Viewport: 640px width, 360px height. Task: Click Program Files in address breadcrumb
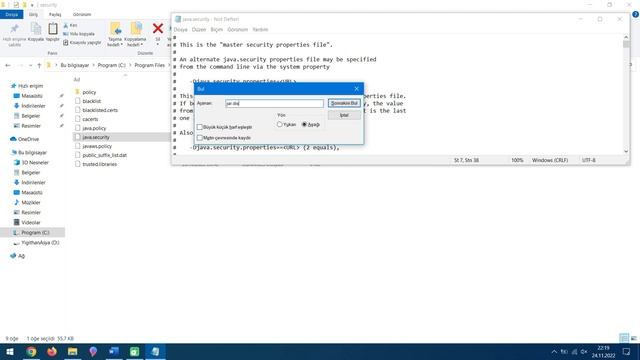[149, 65]
